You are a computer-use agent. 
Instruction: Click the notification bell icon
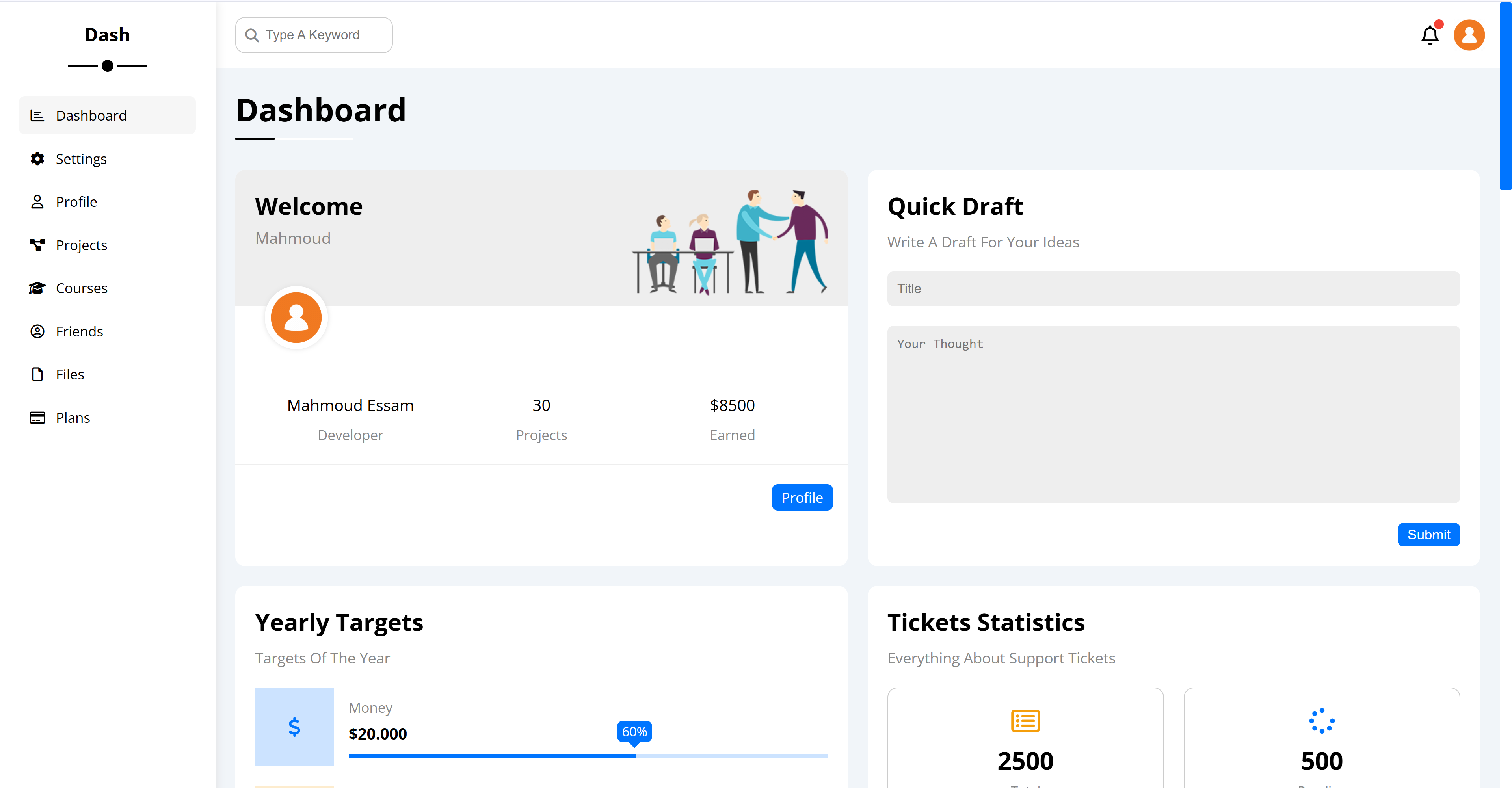1429,36
